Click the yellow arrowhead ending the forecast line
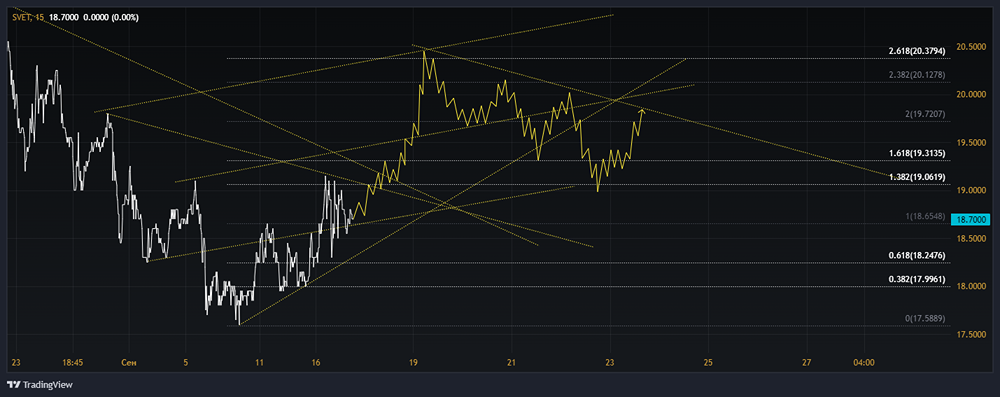Viewport: 1000px width, 397px height. [x=642, y=112]
